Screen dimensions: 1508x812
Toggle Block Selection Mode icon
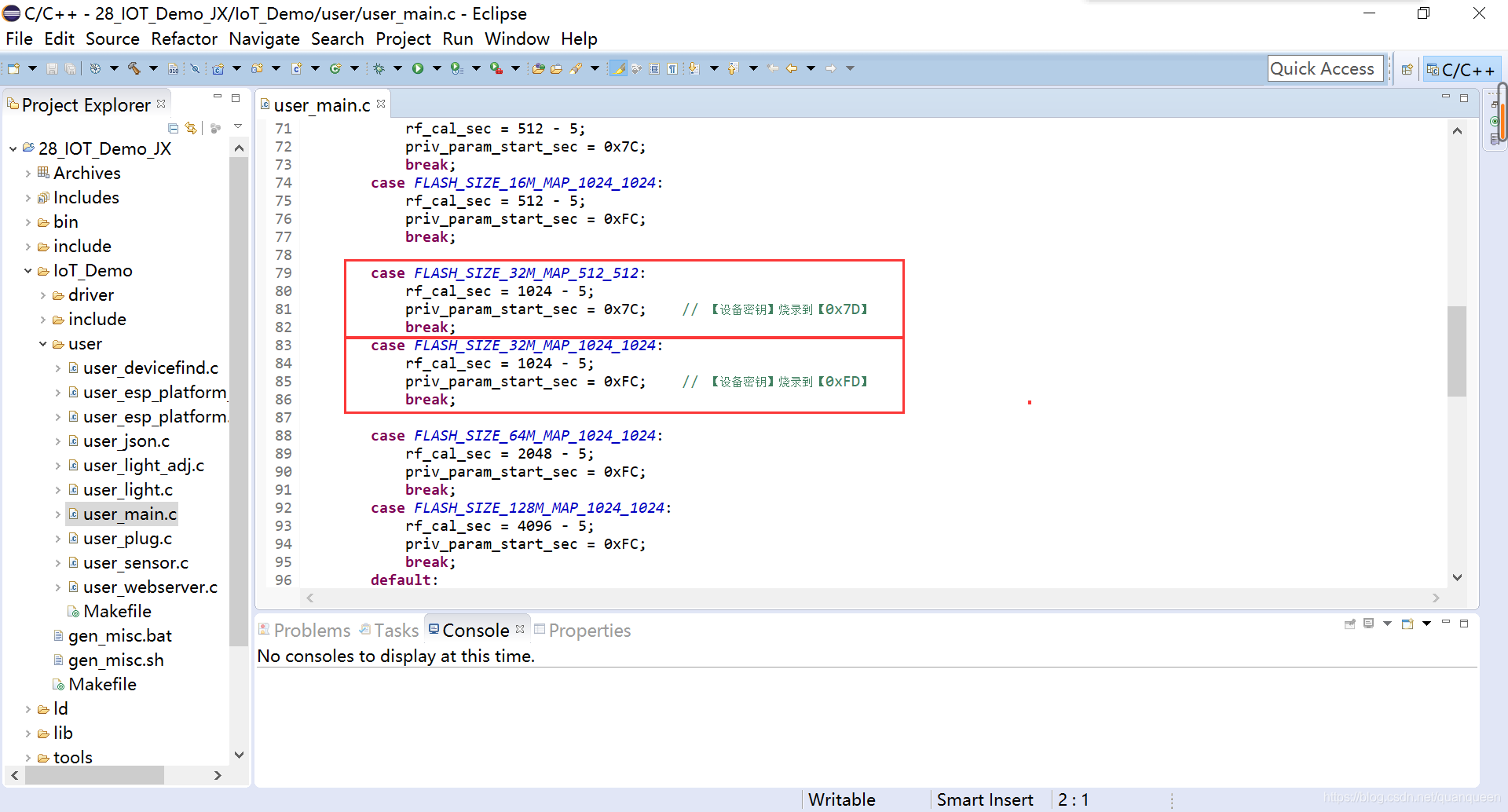tap(654, 69)
